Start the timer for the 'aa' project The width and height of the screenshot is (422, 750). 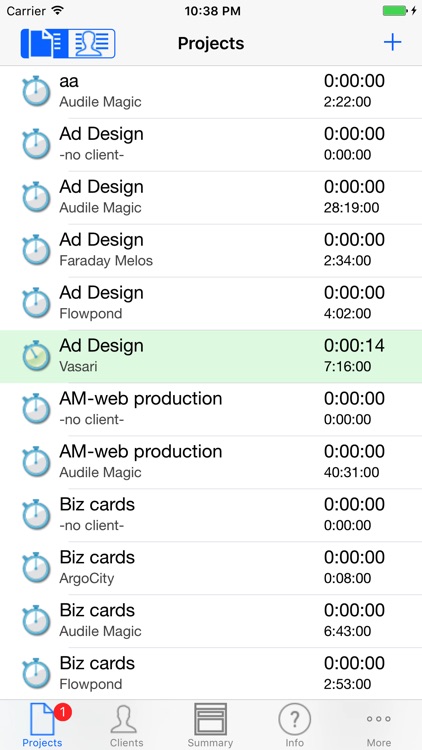point(36,91)
